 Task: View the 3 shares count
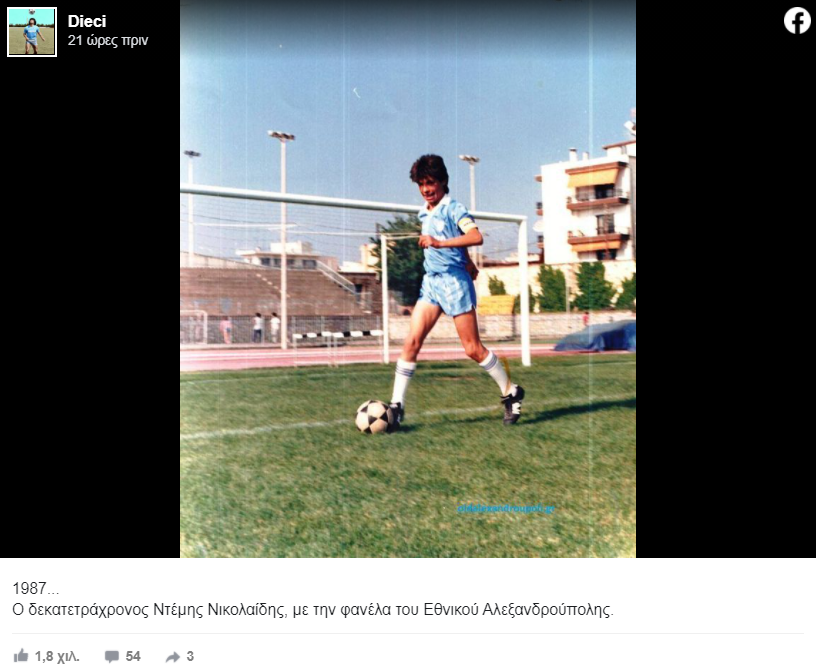click(x=190, y=656)
